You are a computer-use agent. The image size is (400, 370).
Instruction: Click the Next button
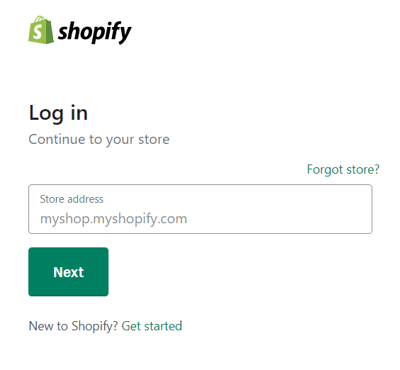68,272
